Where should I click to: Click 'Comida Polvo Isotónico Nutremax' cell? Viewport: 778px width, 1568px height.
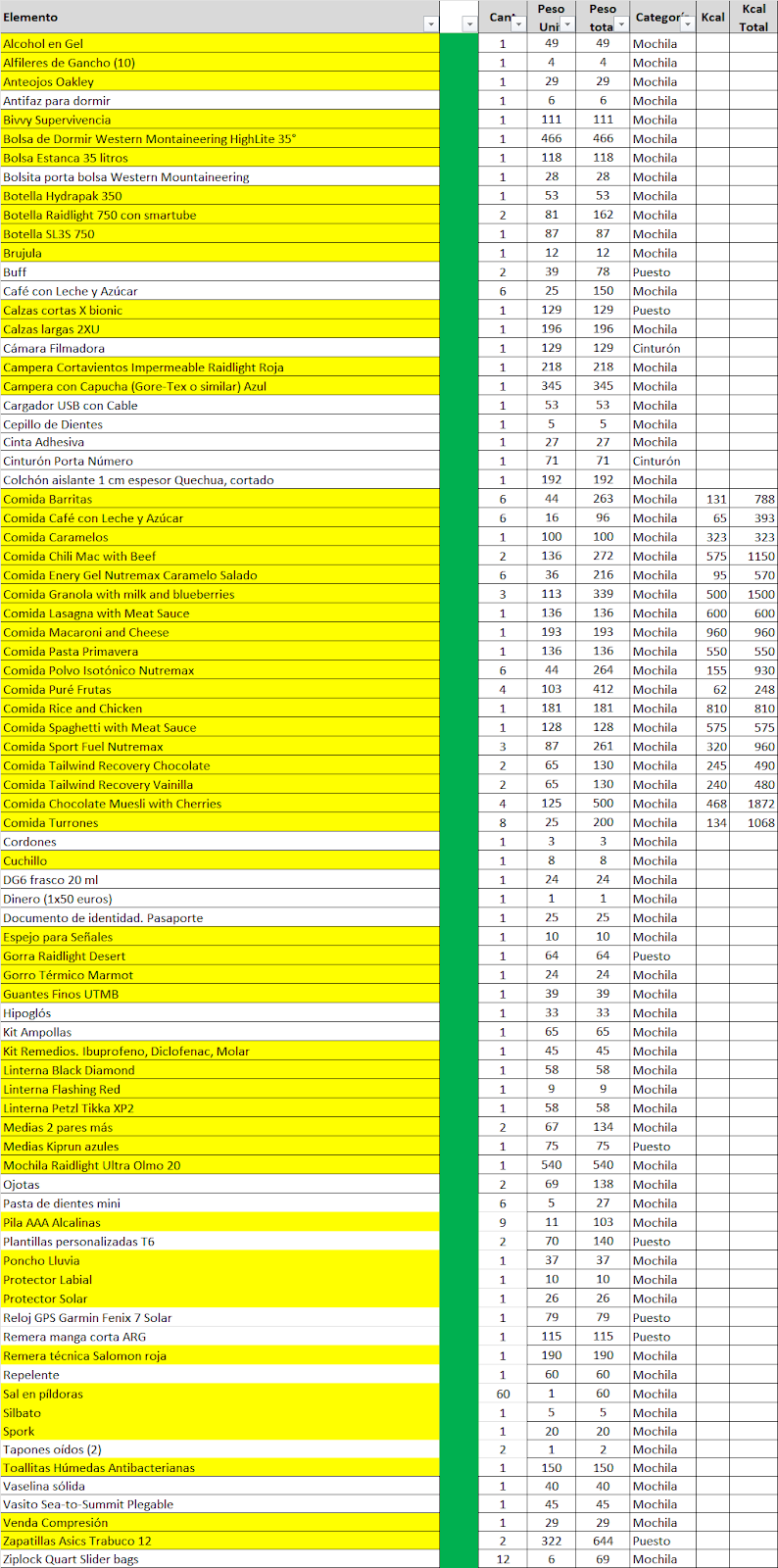pos(219,670)
